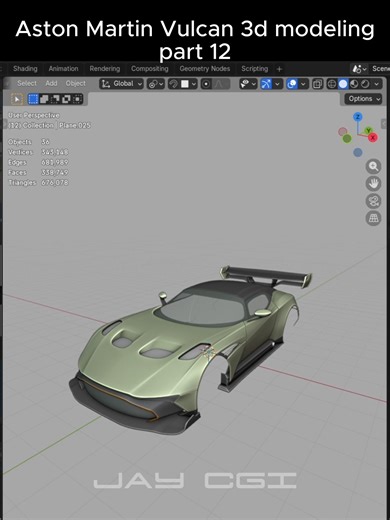Choose subtract selection mode icon
The width and height of the screenshot is (390, 520).
(55, 99)
